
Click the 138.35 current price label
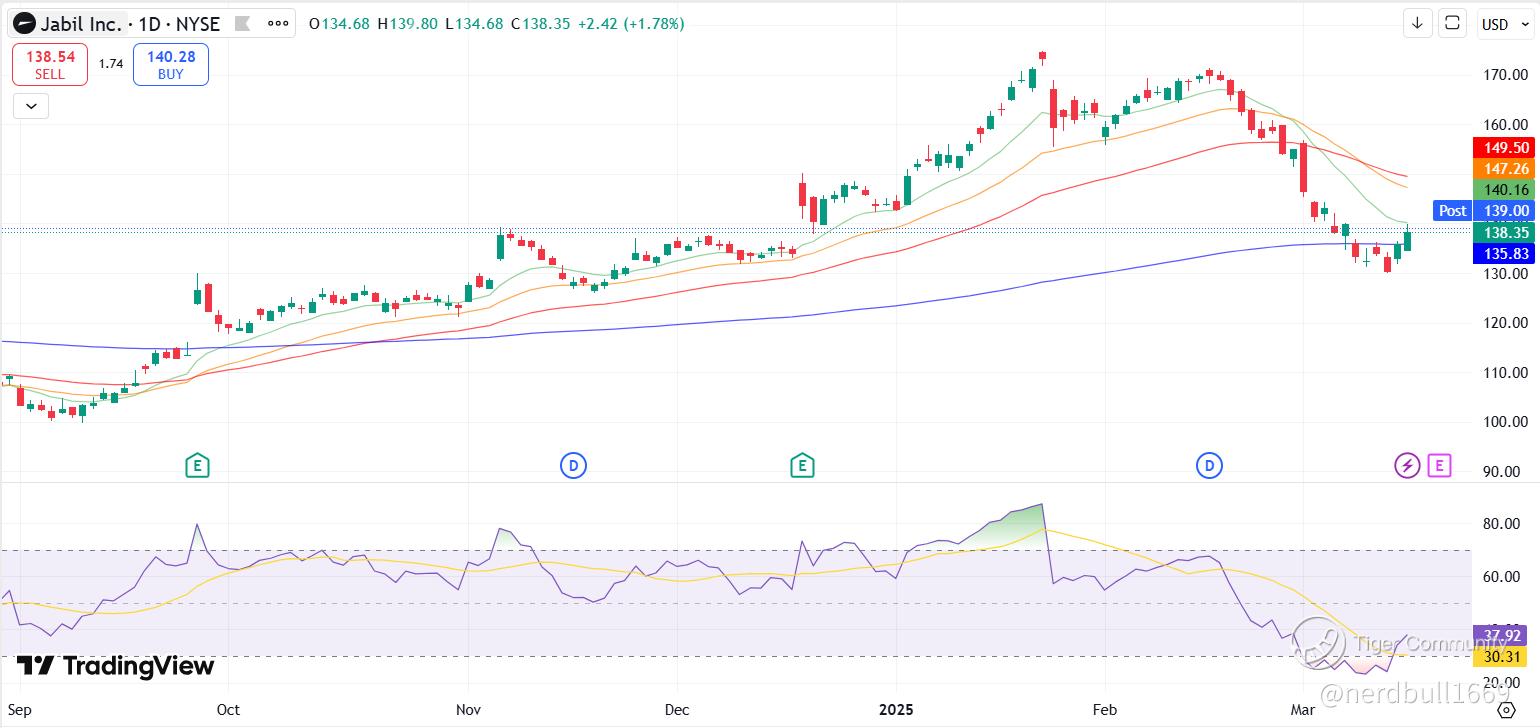click(x=1502, y=232)
